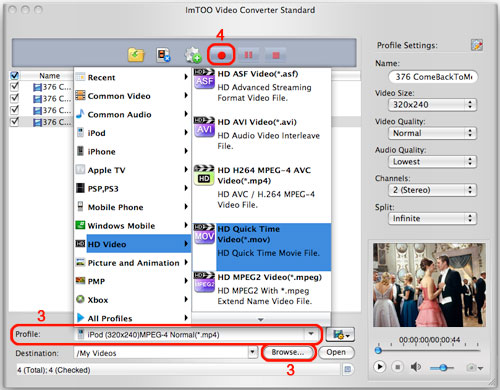Open the Channels dropdown
Viewport: 500px width, 390px height.
[x=432, y=190]
